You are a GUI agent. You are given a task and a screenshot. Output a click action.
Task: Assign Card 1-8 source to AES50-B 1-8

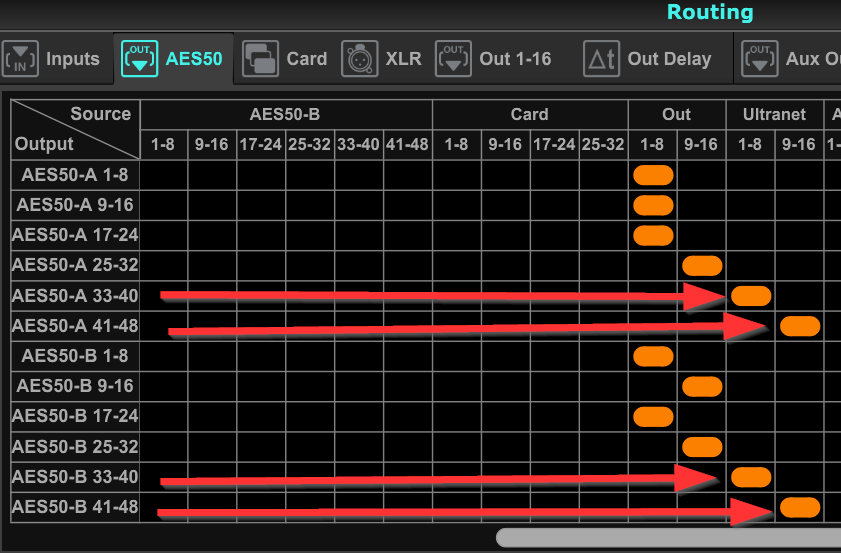point(456,356)
